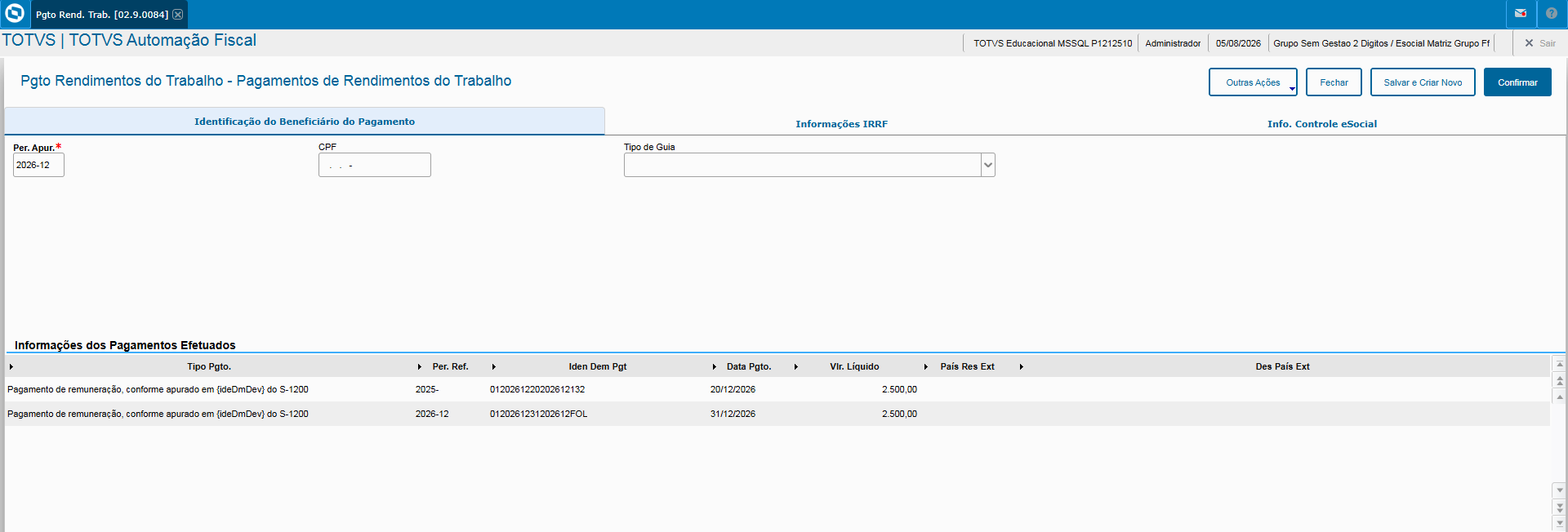Click the Vlr. Líquido column header

(854, 367)
